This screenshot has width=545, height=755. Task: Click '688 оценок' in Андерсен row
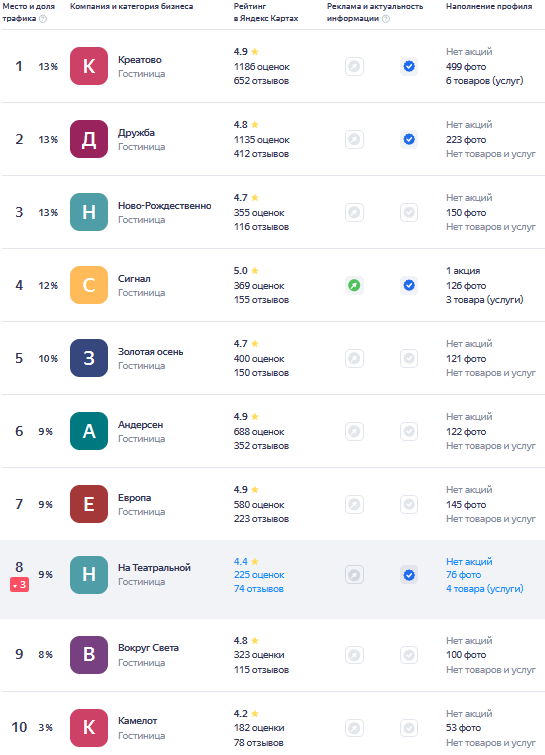click(x=259, y=432)
